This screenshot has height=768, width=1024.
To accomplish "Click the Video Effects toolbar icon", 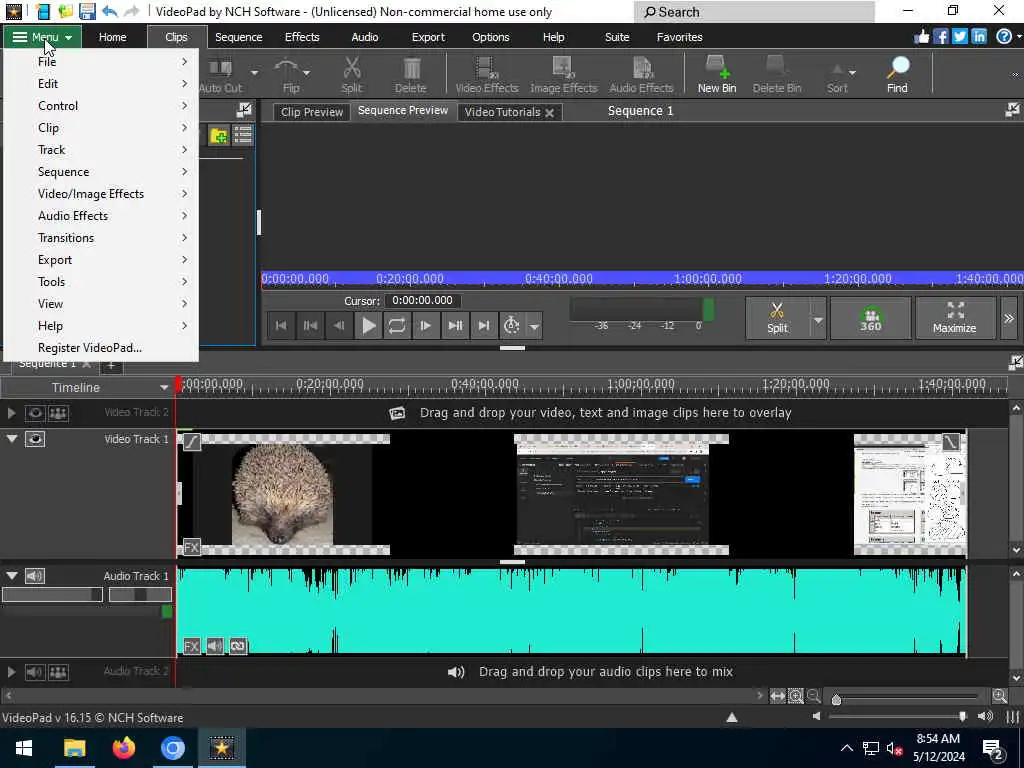I will [487, 74].
